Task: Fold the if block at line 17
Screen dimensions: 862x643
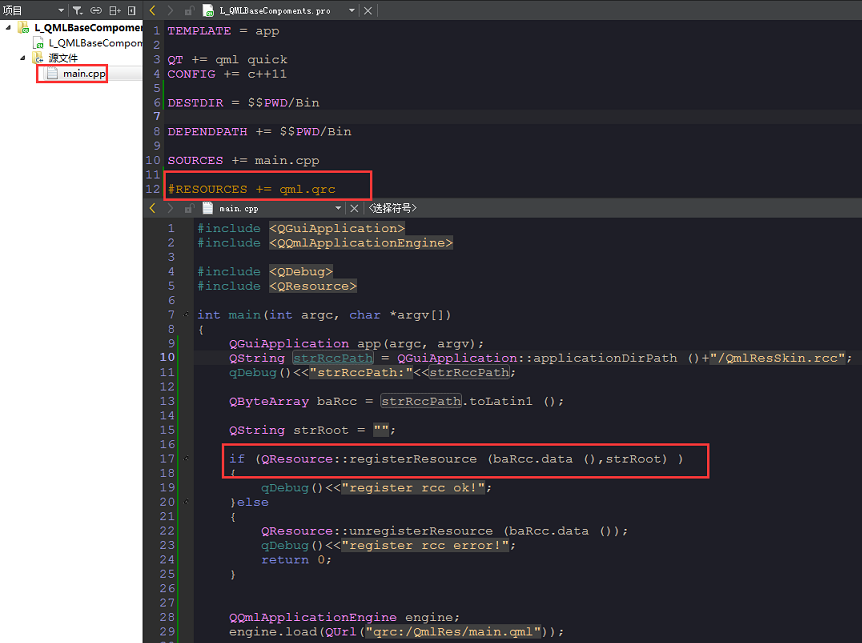Action: point(186,458)
